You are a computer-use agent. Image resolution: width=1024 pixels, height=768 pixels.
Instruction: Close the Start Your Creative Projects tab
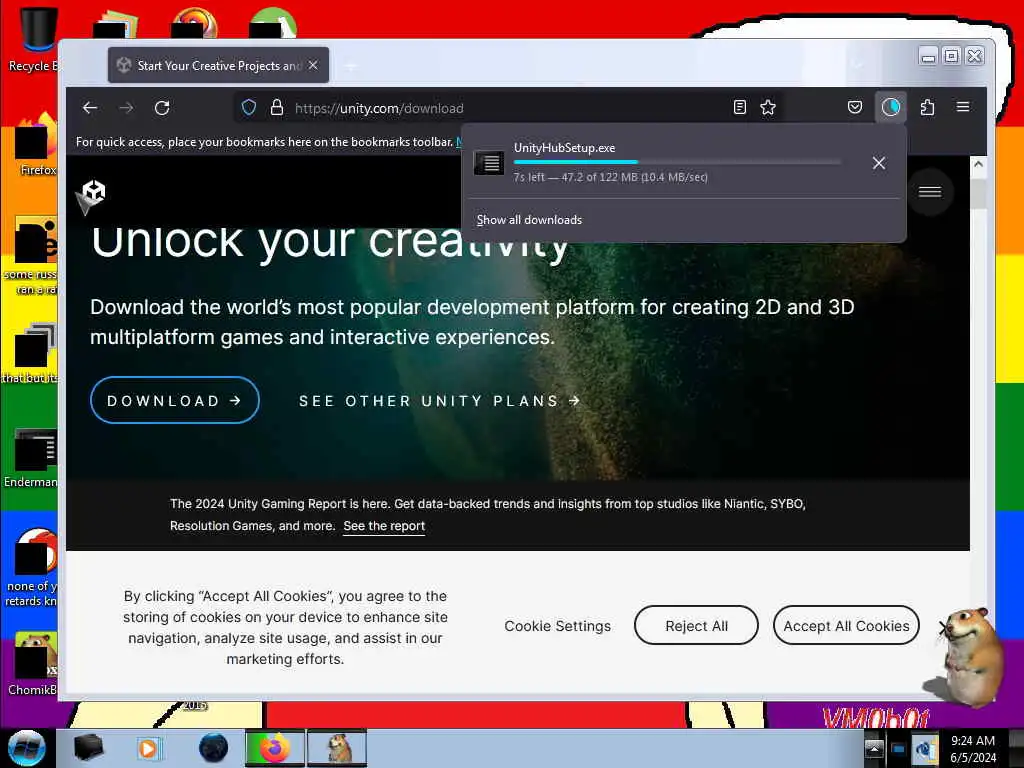tap(313, 65)
